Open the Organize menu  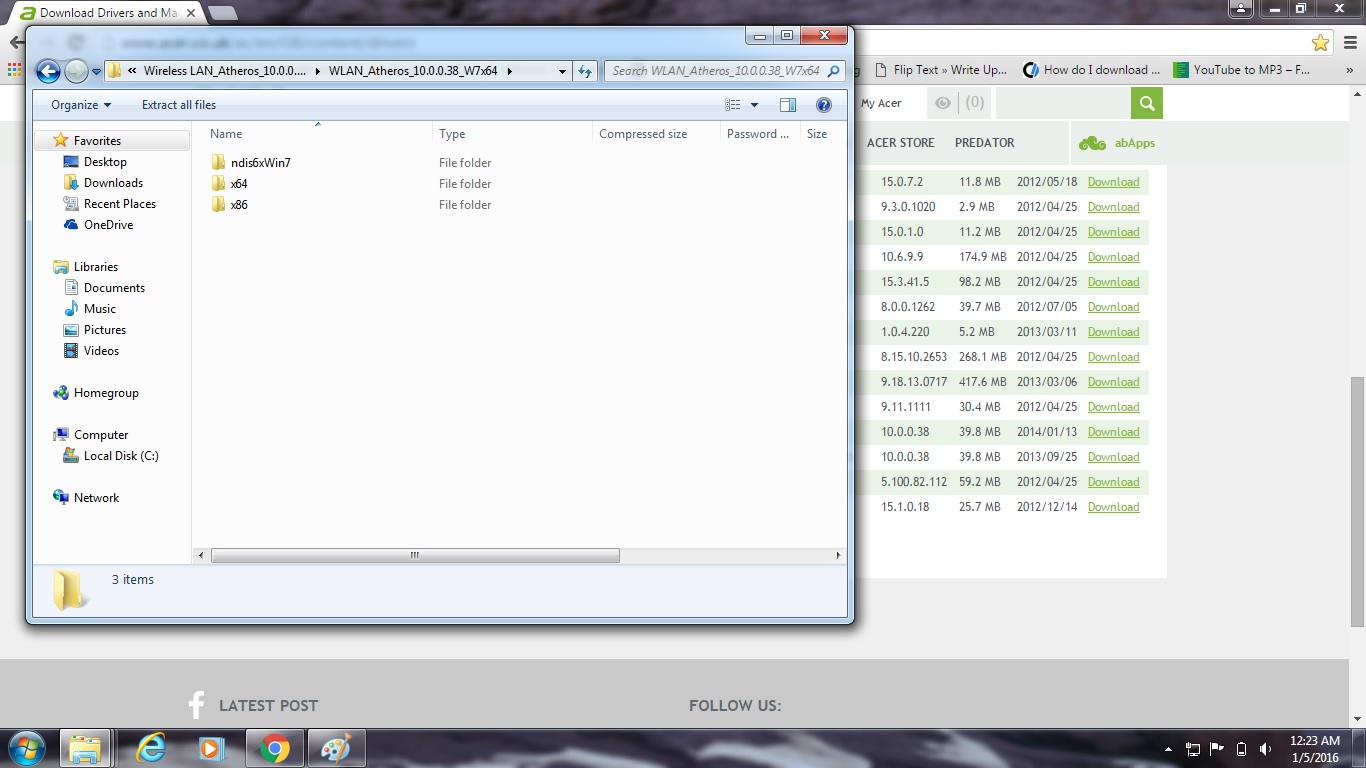tap(81, 105)
